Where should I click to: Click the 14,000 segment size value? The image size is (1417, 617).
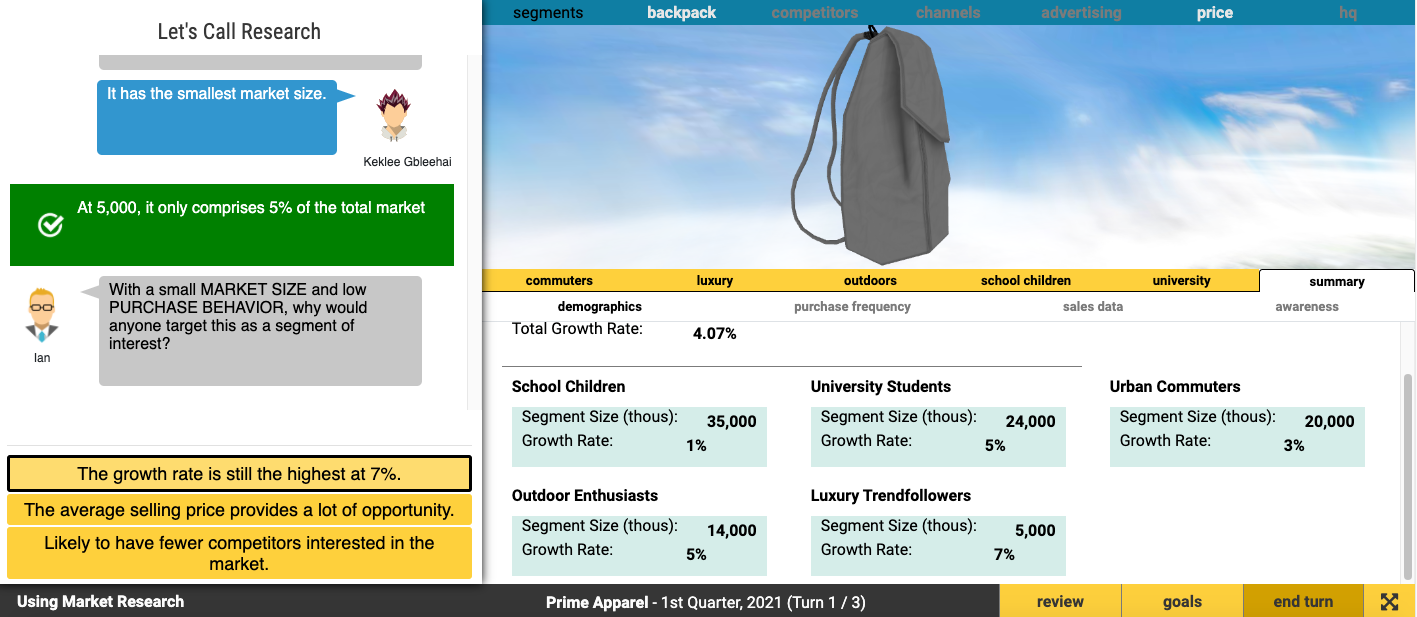pyautogui.click(x=732, y=531)
